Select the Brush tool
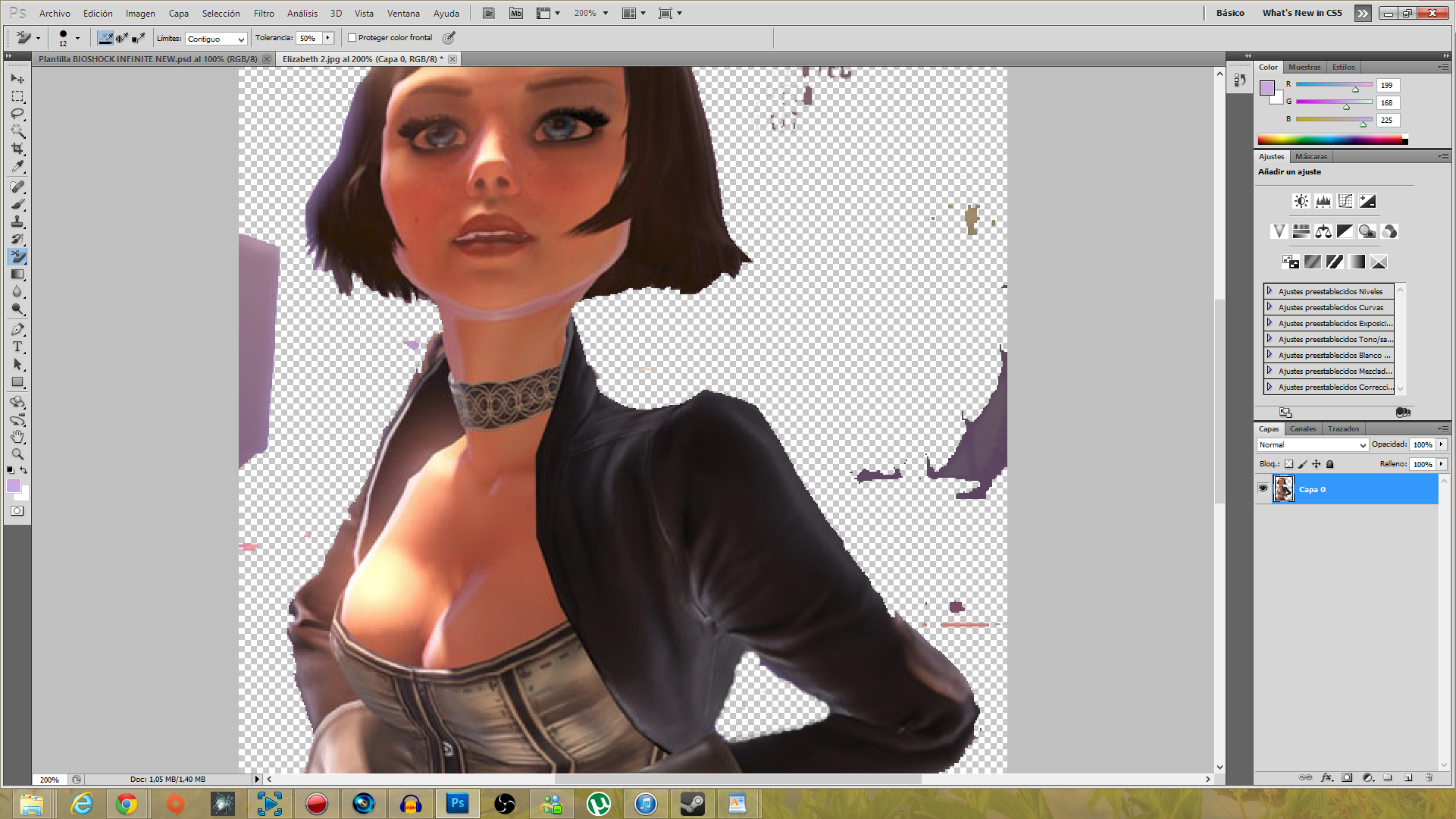Viewport: 1456px width, 819px height. [x=17, y=204]
